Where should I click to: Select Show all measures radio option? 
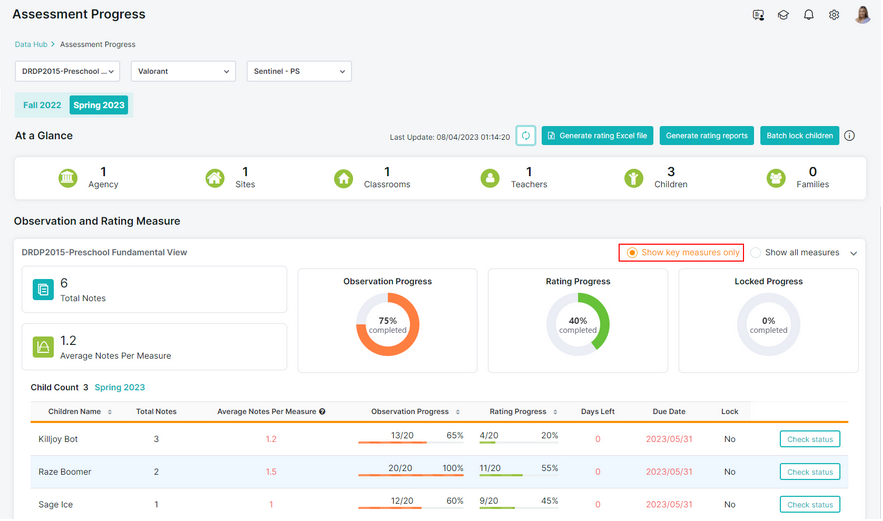point(756,252)
